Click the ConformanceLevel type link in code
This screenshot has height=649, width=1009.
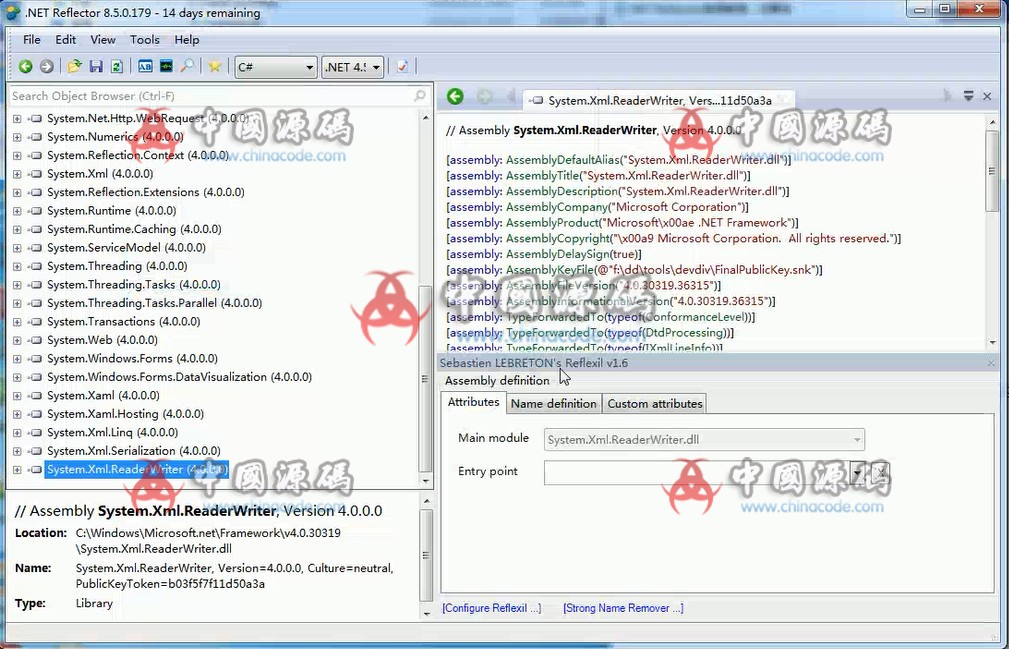tap(696, 317)
